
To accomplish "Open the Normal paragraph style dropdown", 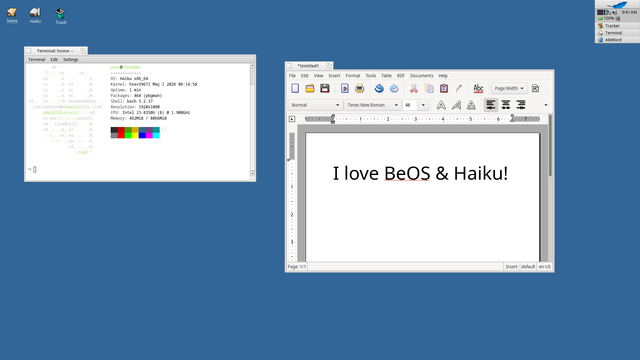I will pos(315,105).
